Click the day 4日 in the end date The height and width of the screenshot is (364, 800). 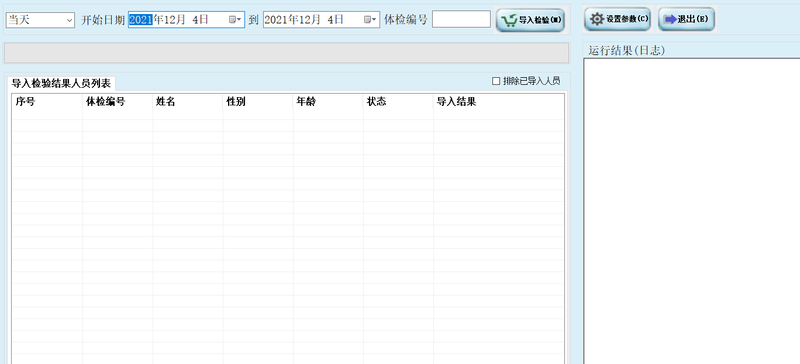pos(335,19)
